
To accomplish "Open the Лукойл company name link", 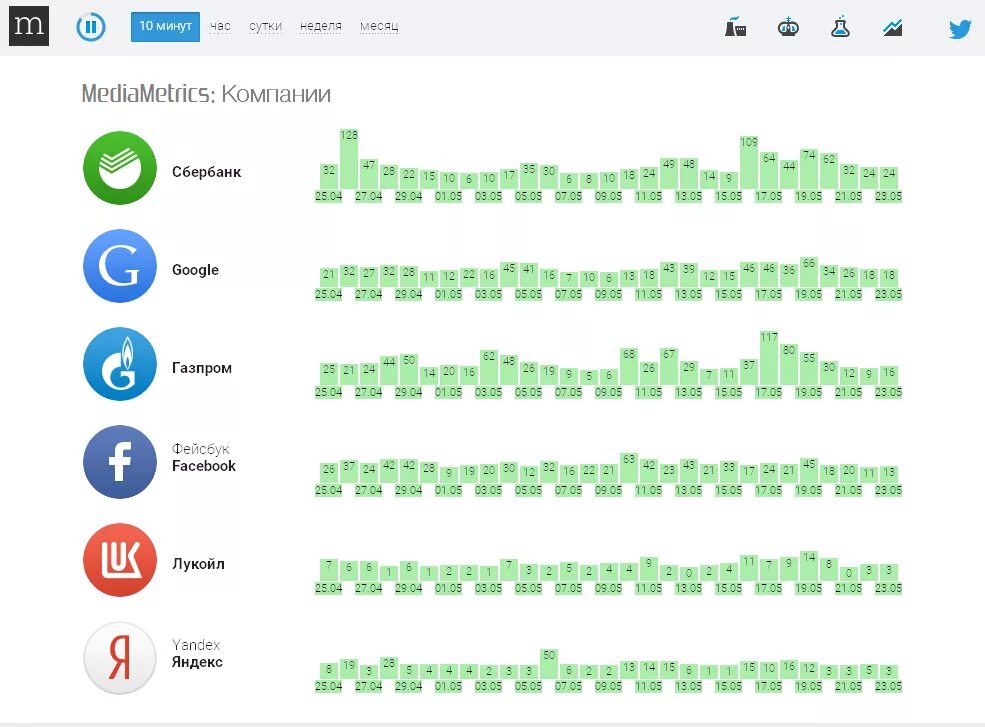I will [198, 564].
